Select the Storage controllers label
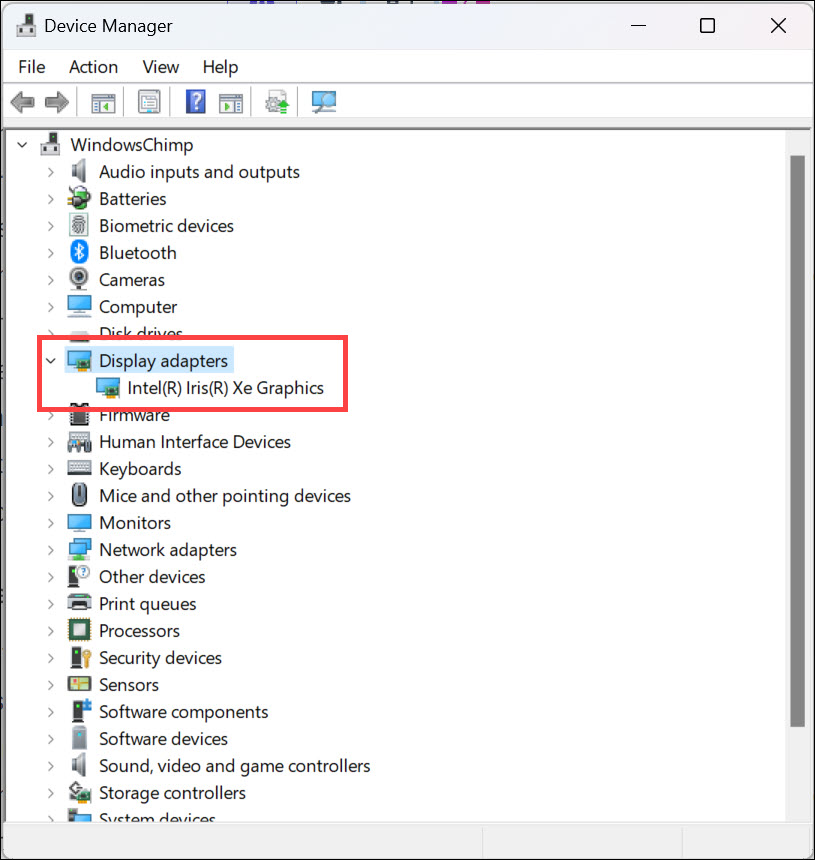This screenshot has height=860, width=815. [x=172, y=793]
